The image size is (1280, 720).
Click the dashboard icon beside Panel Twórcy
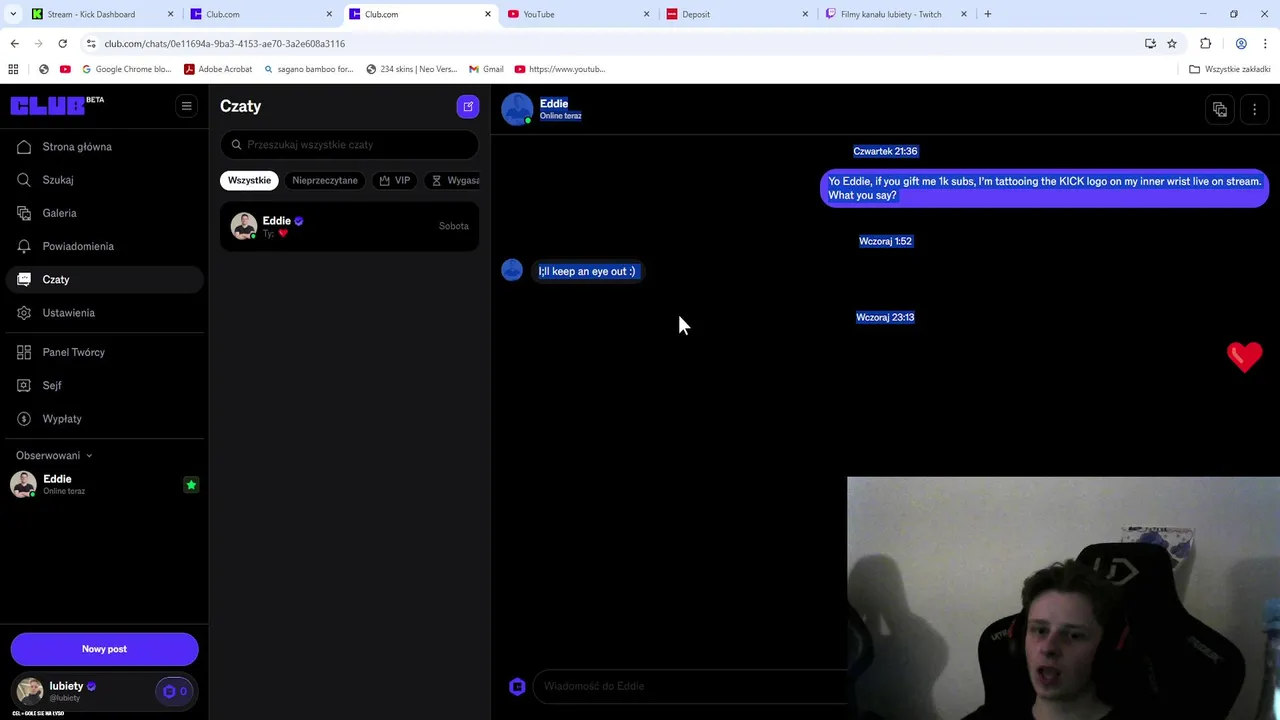24,352
